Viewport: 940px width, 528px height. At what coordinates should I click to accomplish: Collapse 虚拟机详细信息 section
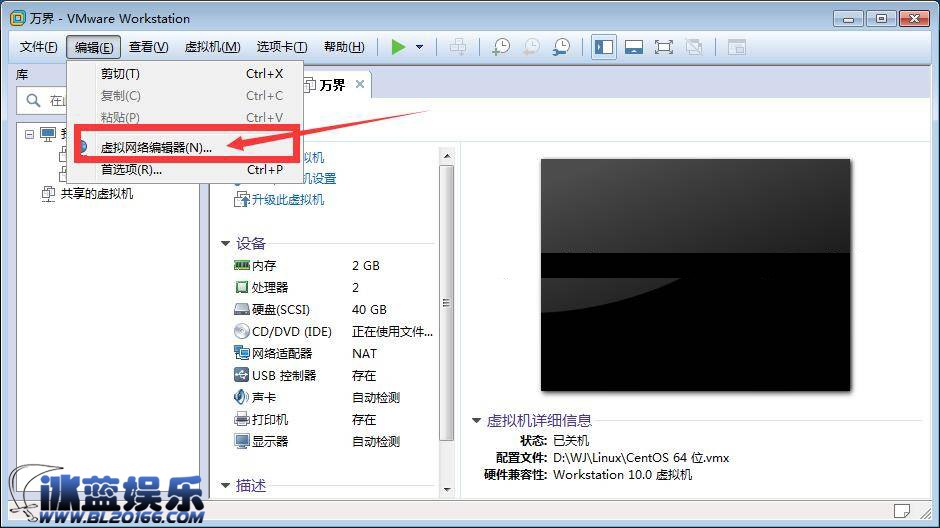tap(477, 421)
